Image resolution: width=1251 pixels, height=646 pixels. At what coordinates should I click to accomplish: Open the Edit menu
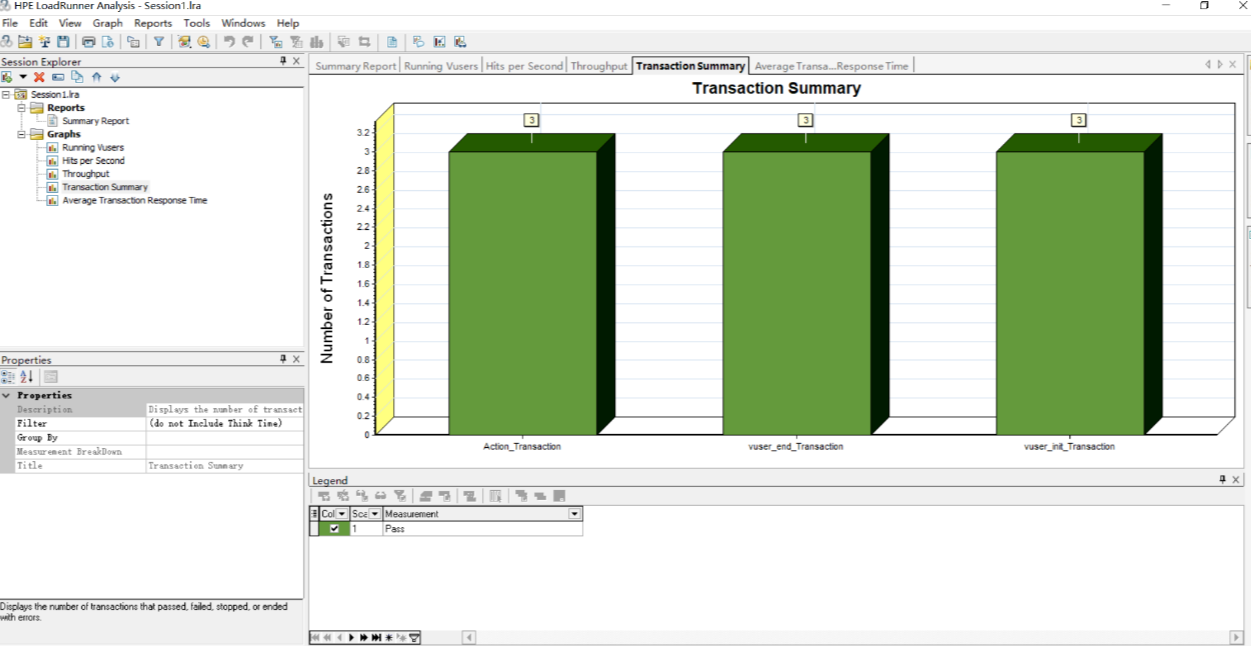pyautogui.click(x=39, y=23)
